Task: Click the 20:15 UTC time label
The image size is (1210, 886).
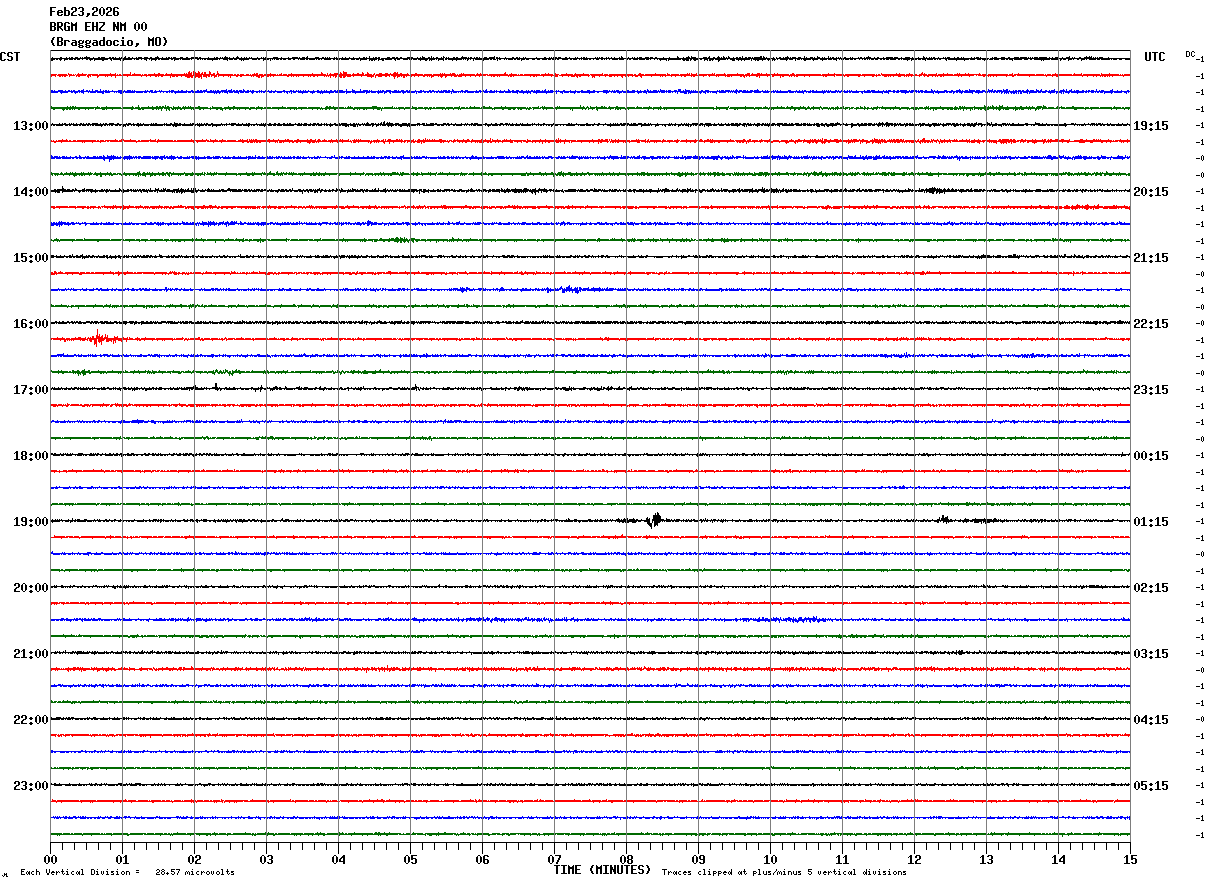Action: pyautogui.click(x=1151, y=192)
